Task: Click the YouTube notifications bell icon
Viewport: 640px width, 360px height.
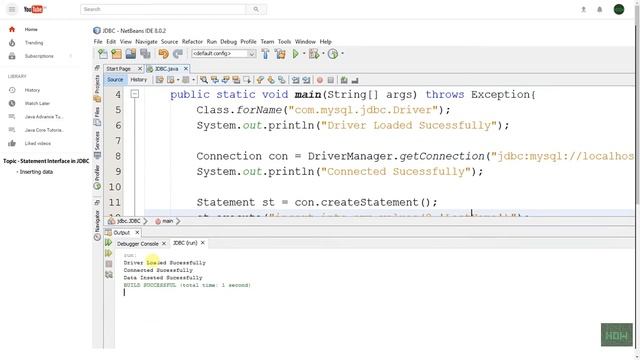Action: (600, 9)
